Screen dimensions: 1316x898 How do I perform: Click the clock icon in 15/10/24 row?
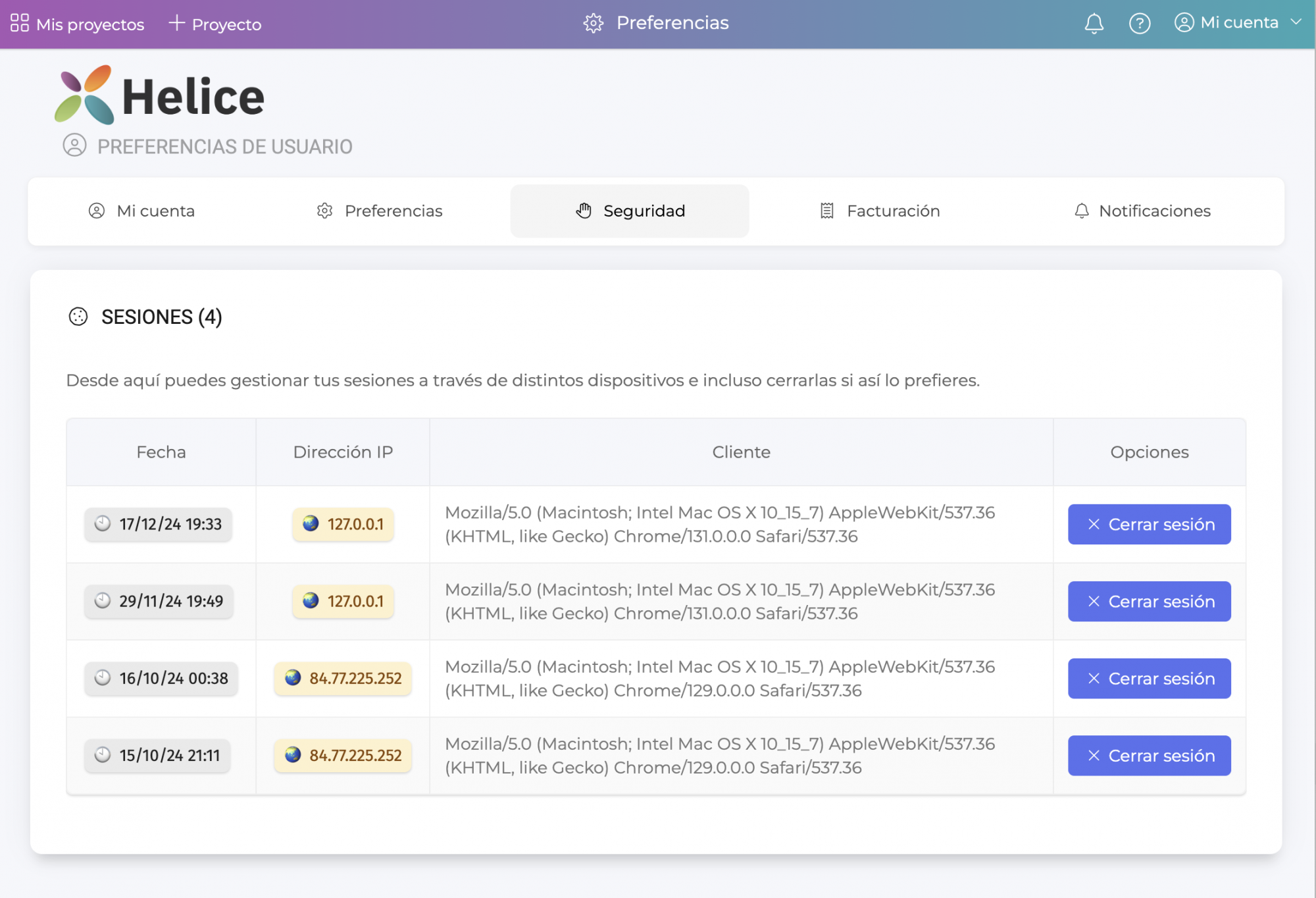(x=103, y=754)
